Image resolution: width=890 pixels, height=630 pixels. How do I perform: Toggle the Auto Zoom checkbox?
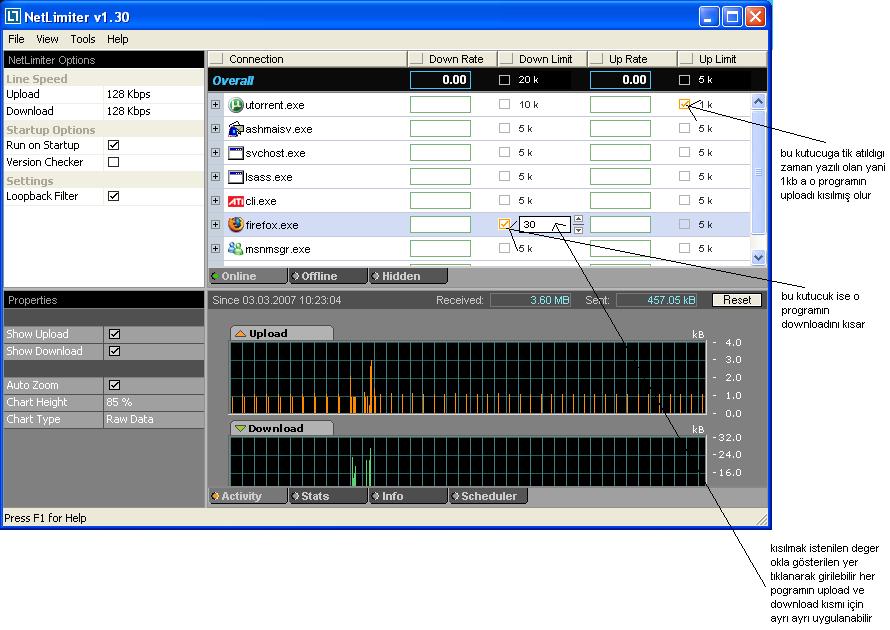114,385
